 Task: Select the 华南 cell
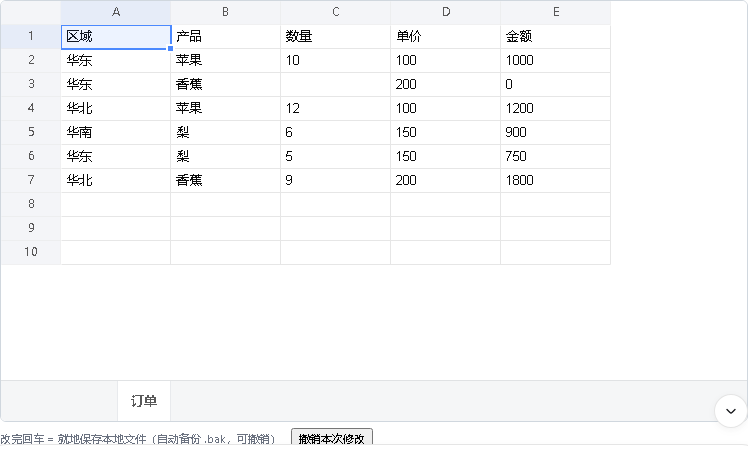coord(116,132)
